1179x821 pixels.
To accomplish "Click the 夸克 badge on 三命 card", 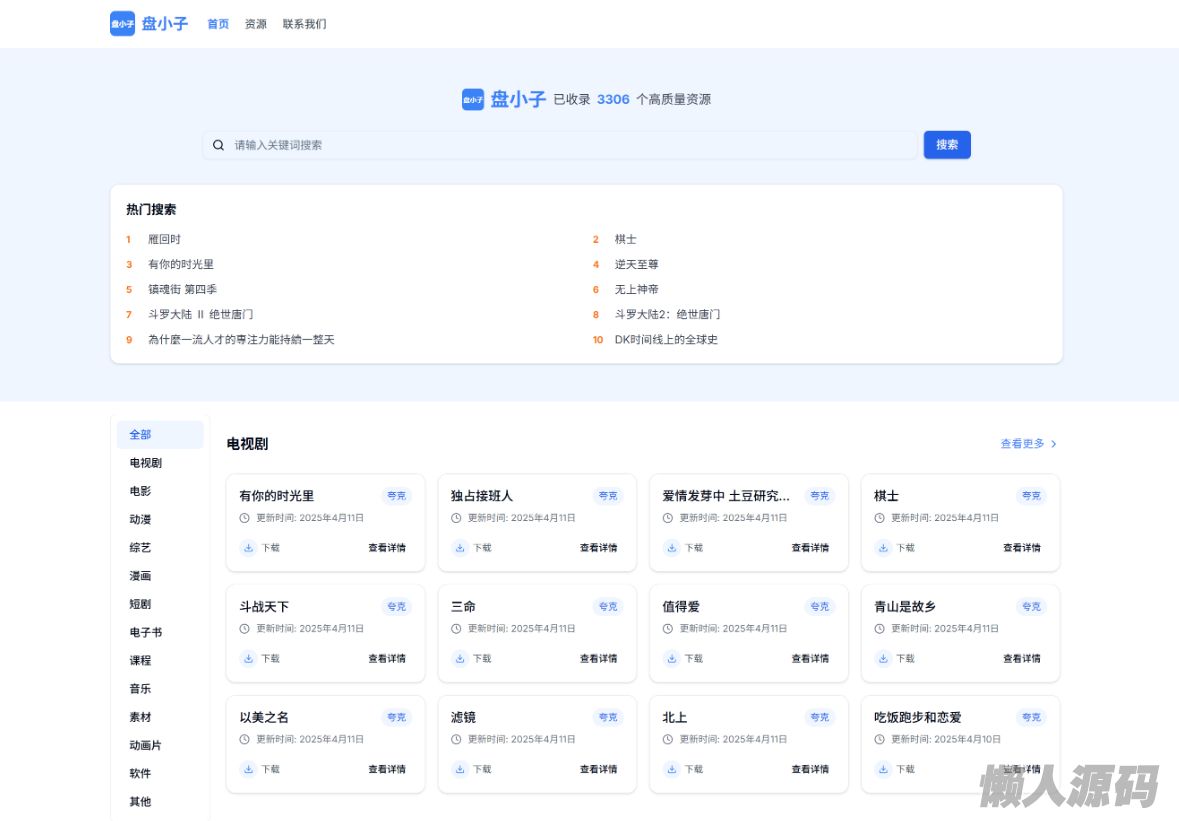I will tap(608, 607).
